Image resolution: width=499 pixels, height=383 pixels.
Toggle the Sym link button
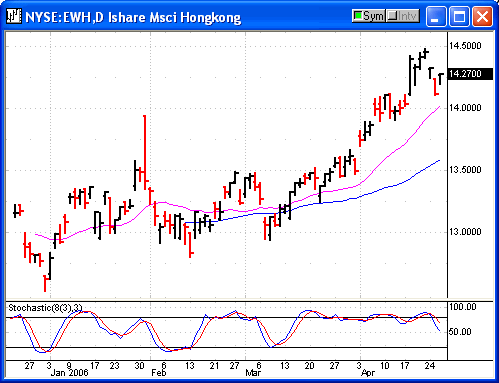369,16
